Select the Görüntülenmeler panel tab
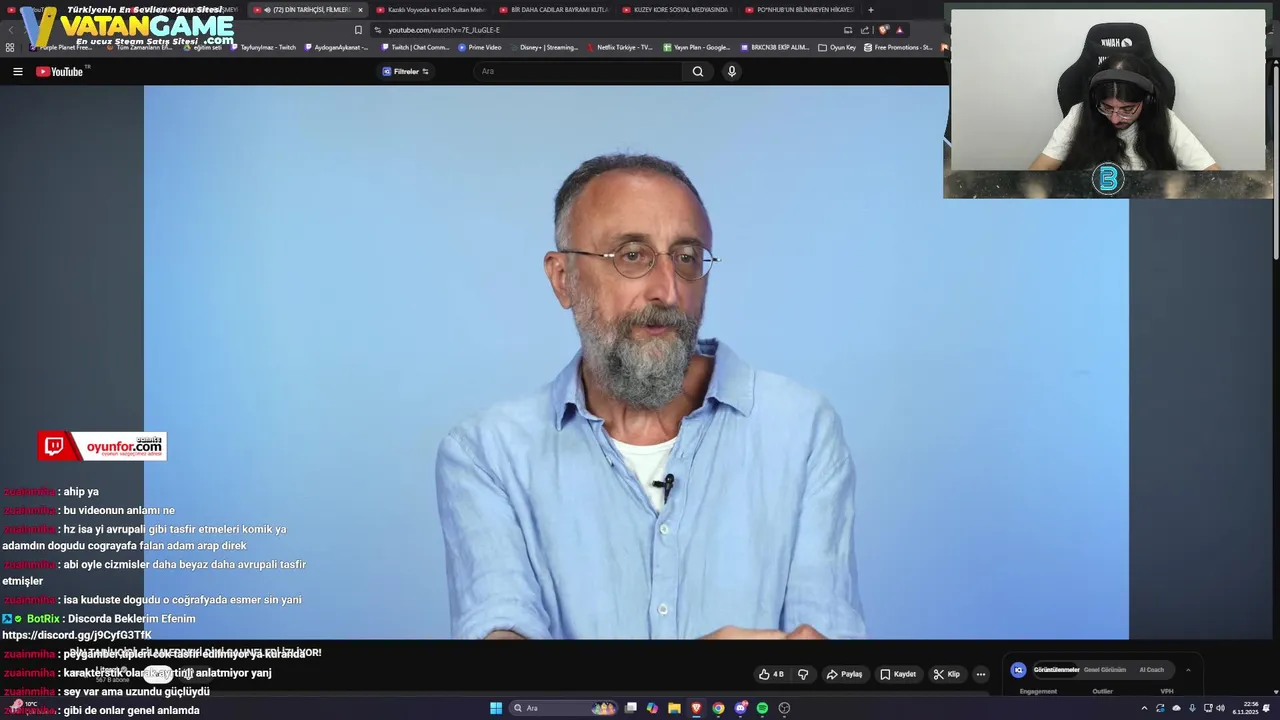The image size is (1280, 720). pos(1056,670)
